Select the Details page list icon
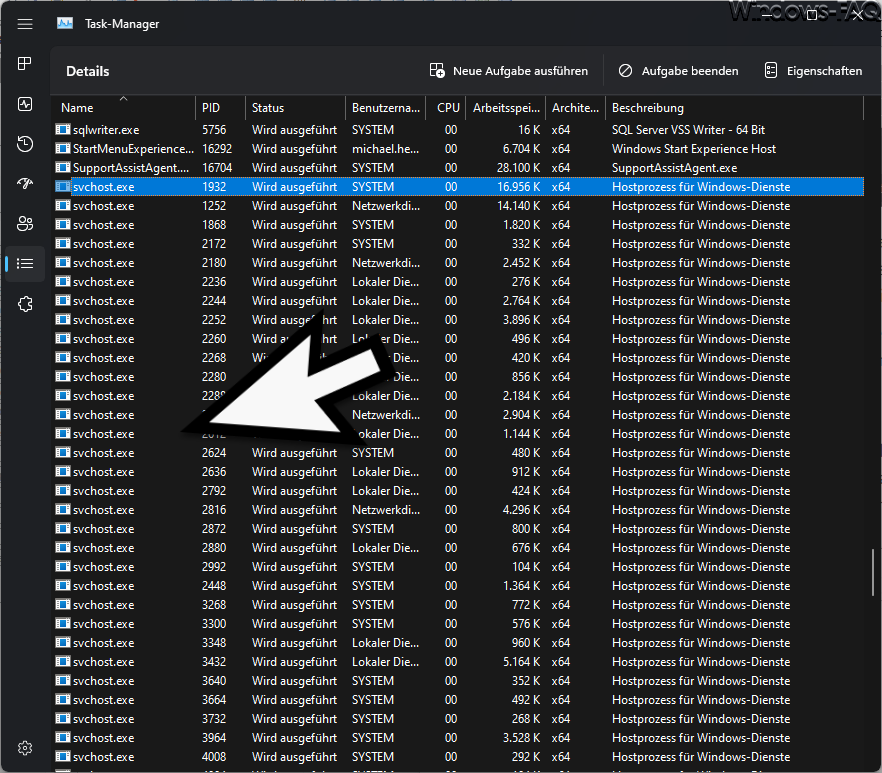Screen dimensions: 882x773 click(25, 263)
